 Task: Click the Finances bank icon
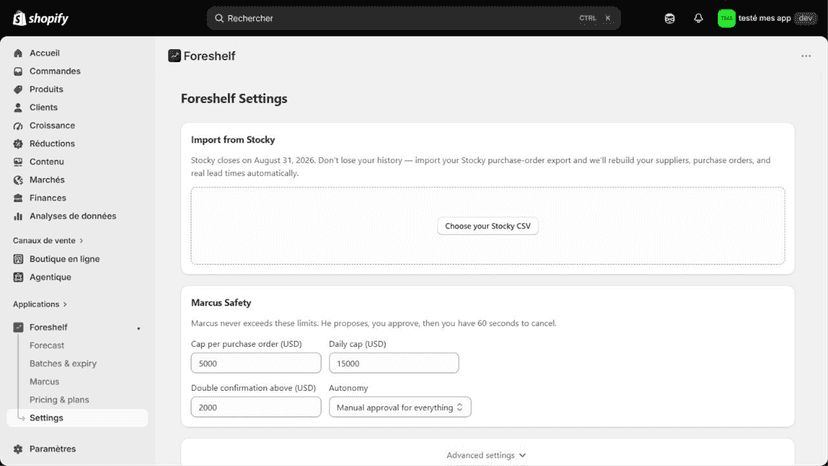[18, 198]
